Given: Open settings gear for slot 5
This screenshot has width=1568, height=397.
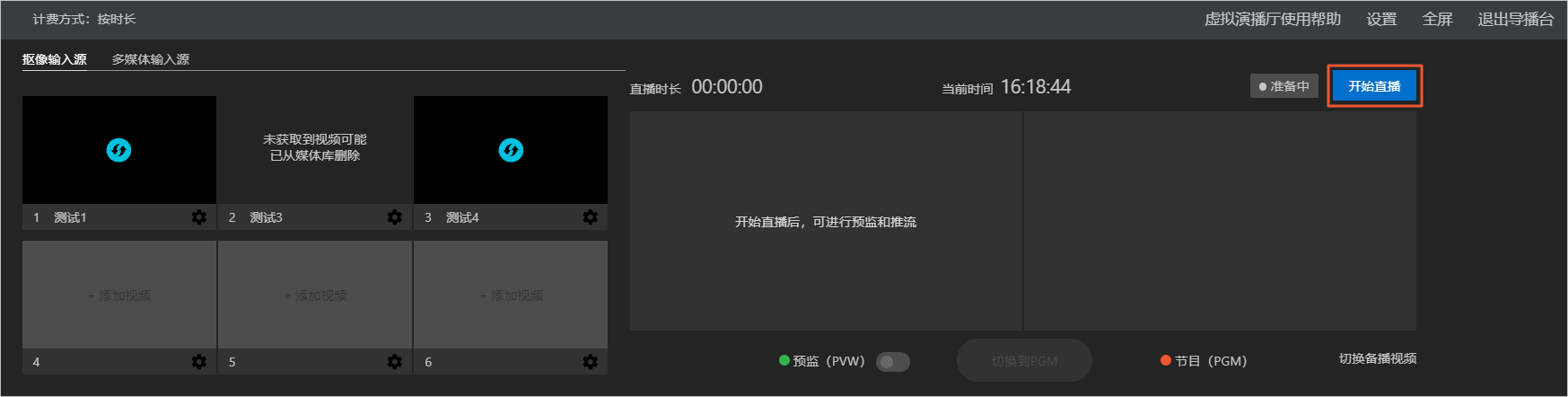Looking at the screenshot, I should (x=395, y=362).
